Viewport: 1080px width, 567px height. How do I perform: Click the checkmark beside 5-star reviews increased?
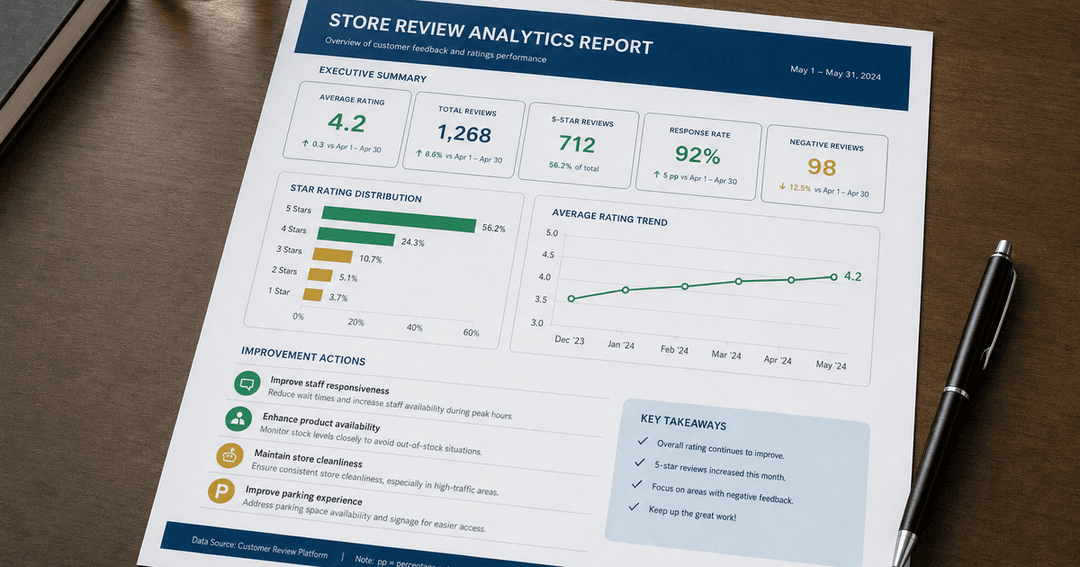click(640, 462)
